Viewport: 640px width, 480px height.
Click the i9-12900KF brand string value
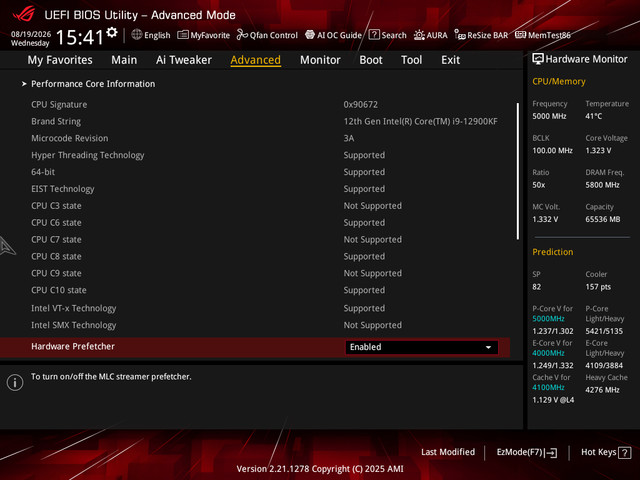[420, 121]
